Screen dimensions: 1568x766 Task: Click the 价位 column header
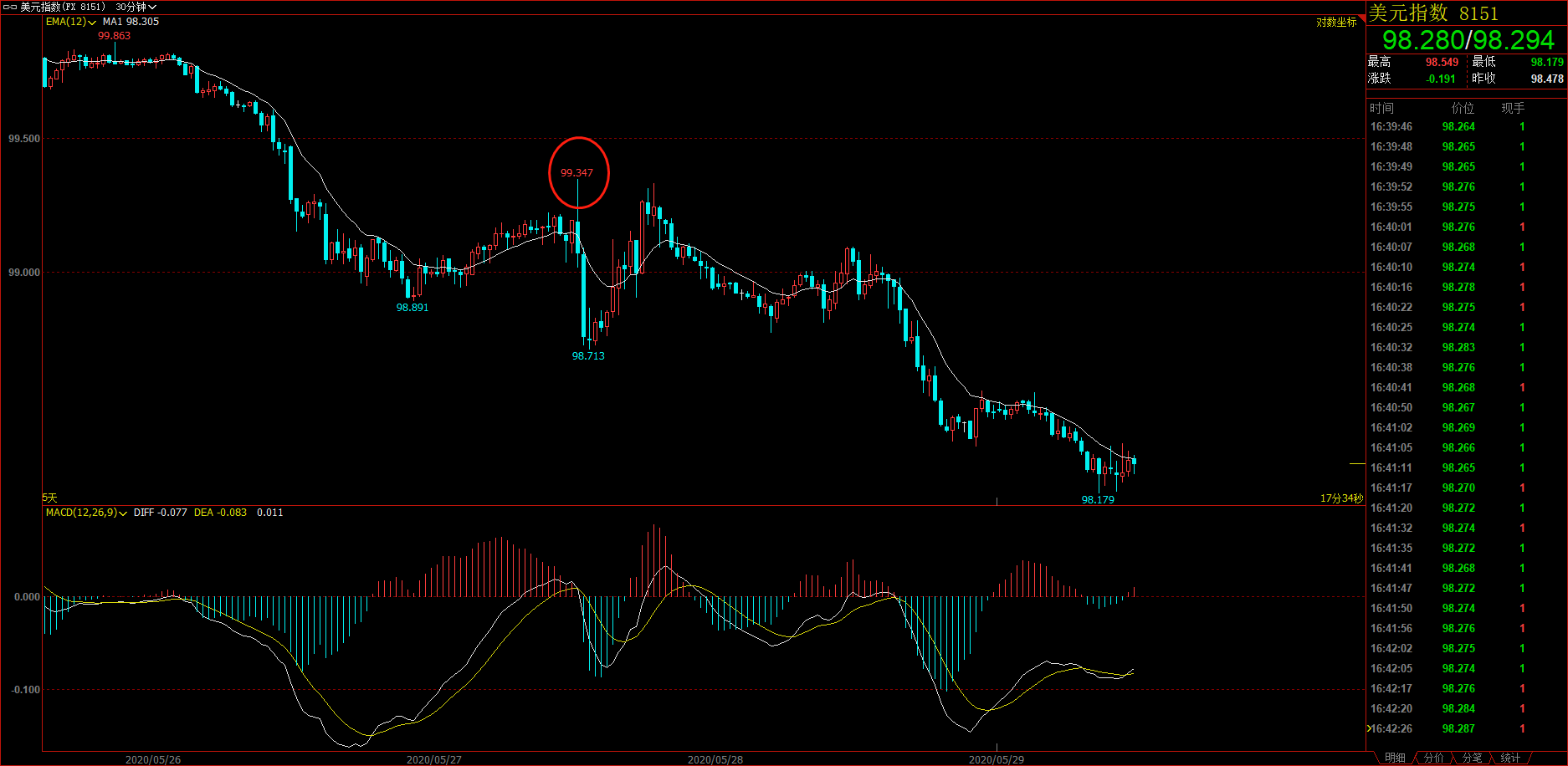click(1463, 108)
